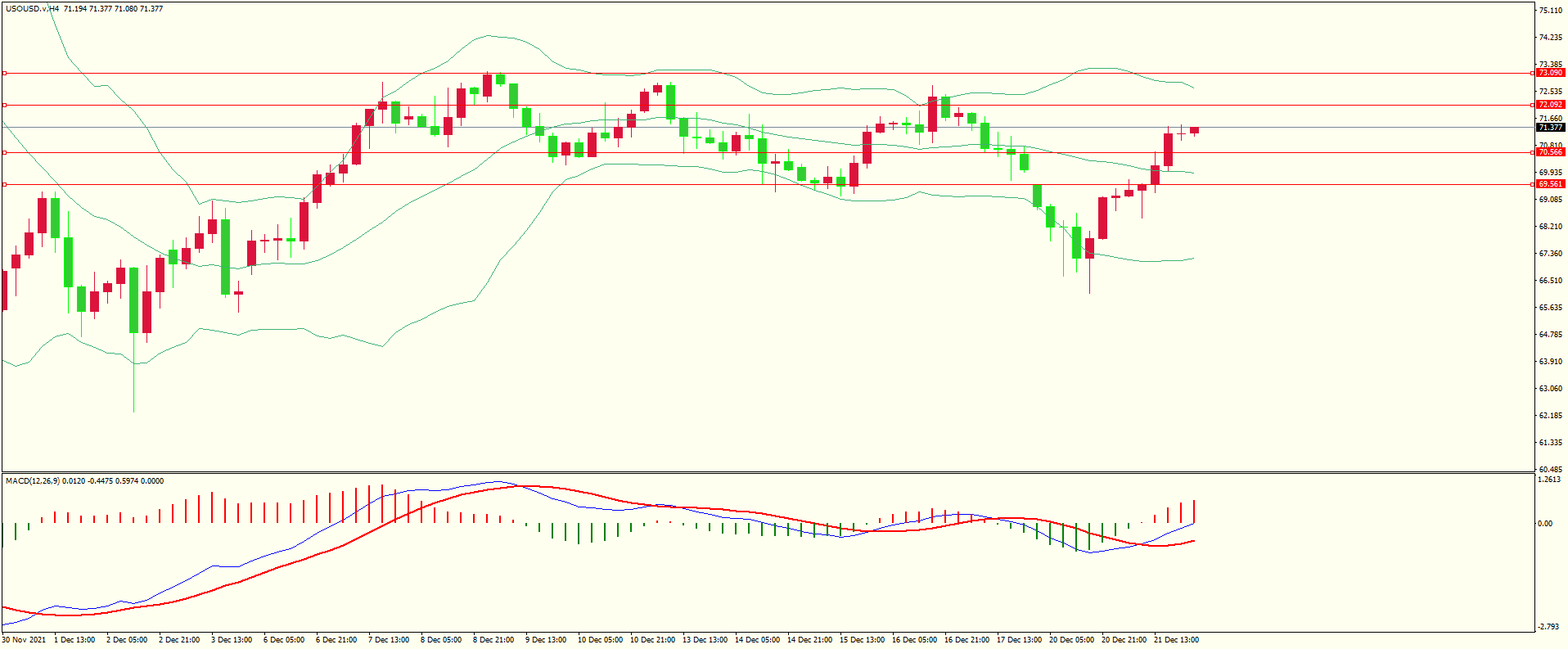The height and width of the screenshot is (649, 1568).
Task: Click the 7 Dec 13:00 time label
Action: click(x=389, y=640)
